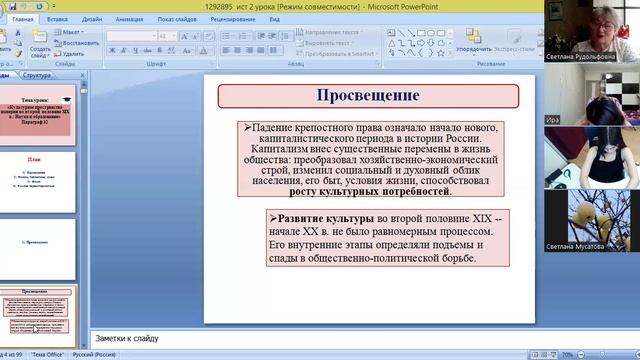Open the Дизайн ribbon tab
The height and width of the screenshot is (360, 640).
click(x=92, y=19)
